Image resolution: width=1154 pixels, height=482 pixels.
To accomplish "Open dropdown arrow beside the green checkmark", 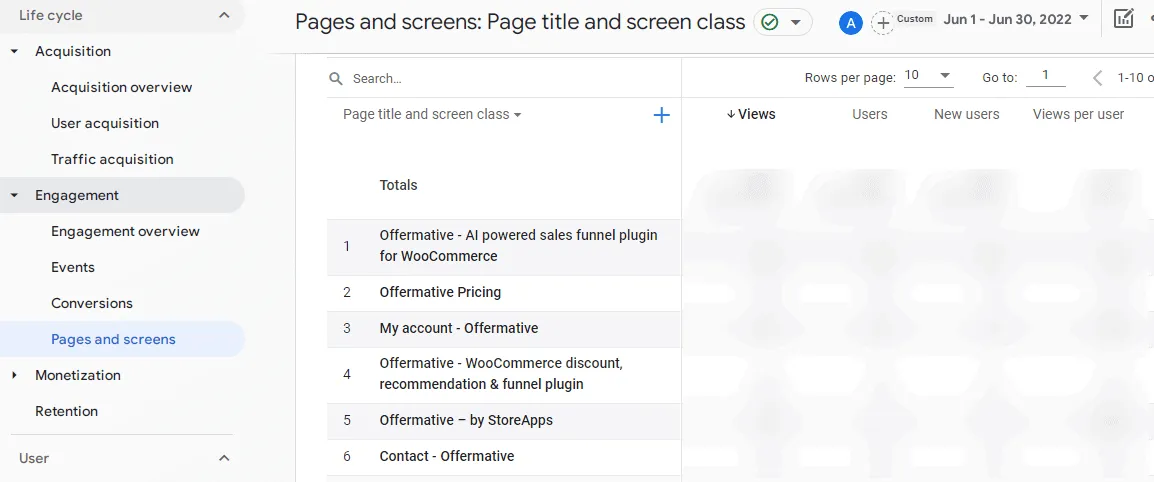I will coord(795,22).
